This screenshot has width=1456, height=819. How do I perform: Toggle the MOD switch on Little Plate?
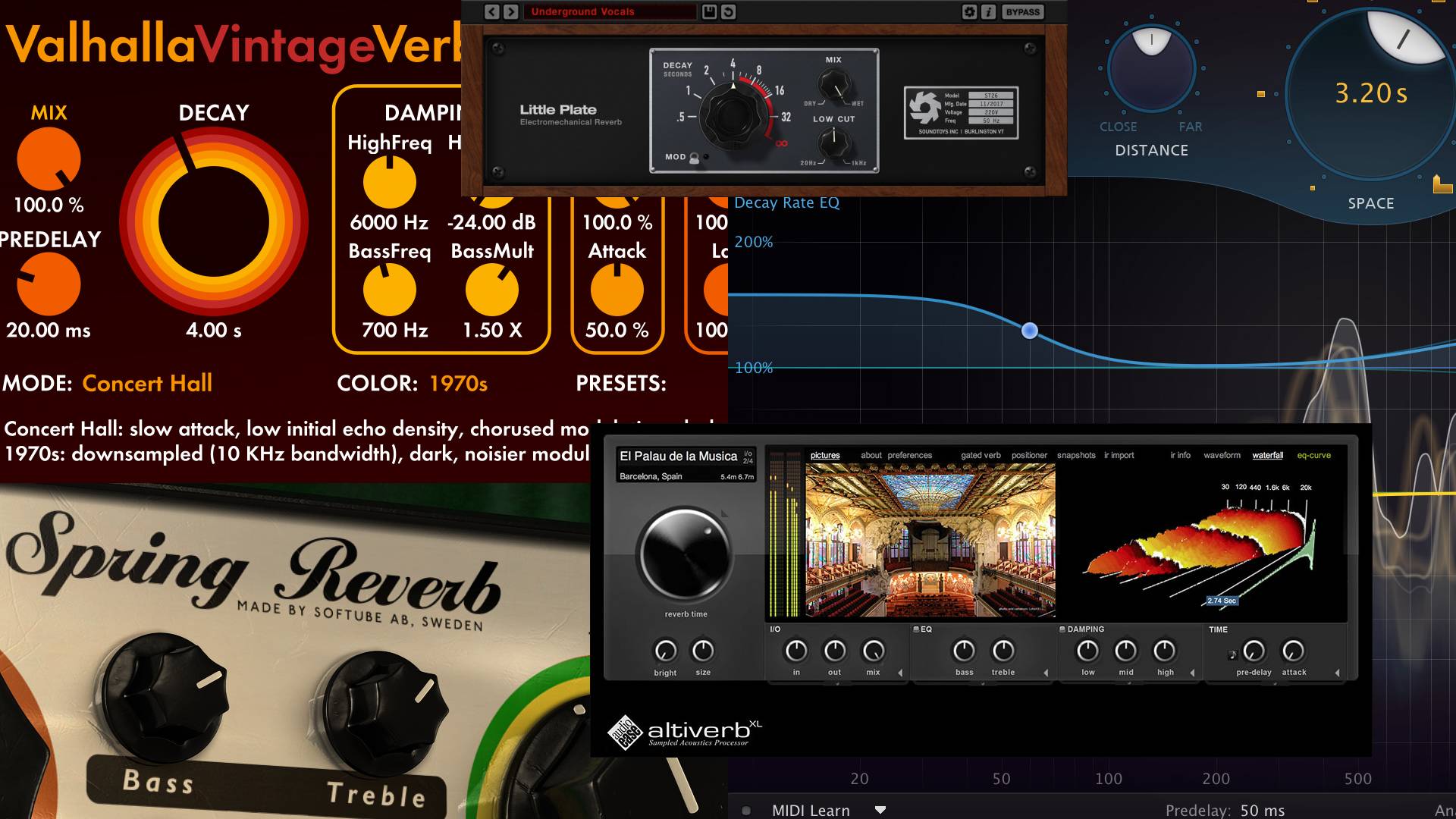coord(695,158)
